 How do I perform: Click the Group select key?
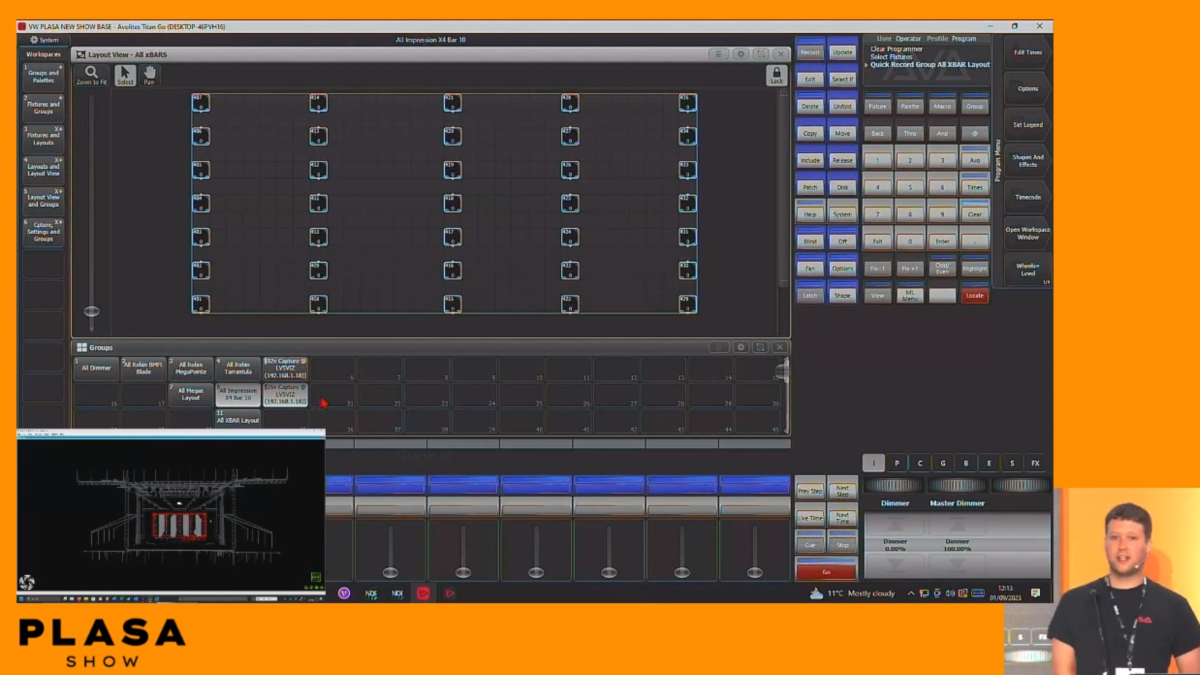(974, 104)
